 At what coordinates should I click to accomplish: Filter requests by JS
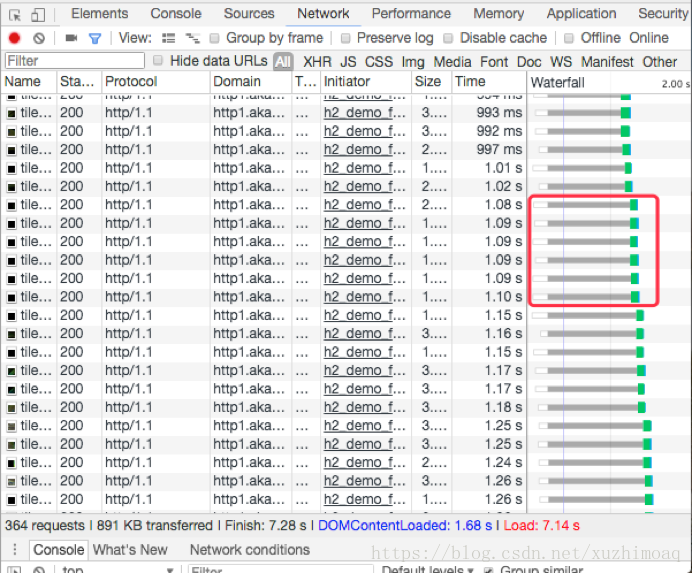pos(348,62)
